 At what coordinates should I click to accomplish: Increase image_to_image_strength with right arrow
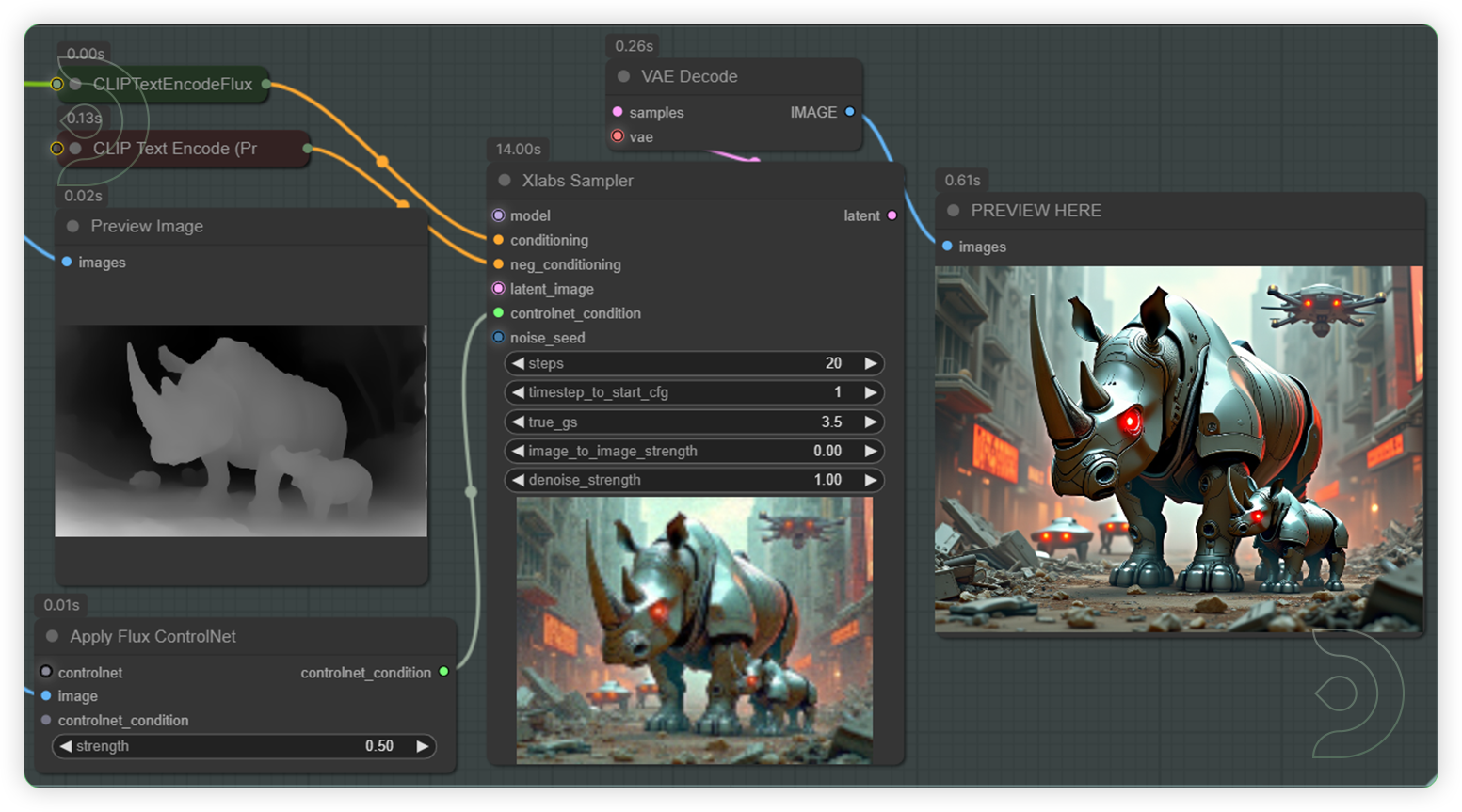click(871, 452)
